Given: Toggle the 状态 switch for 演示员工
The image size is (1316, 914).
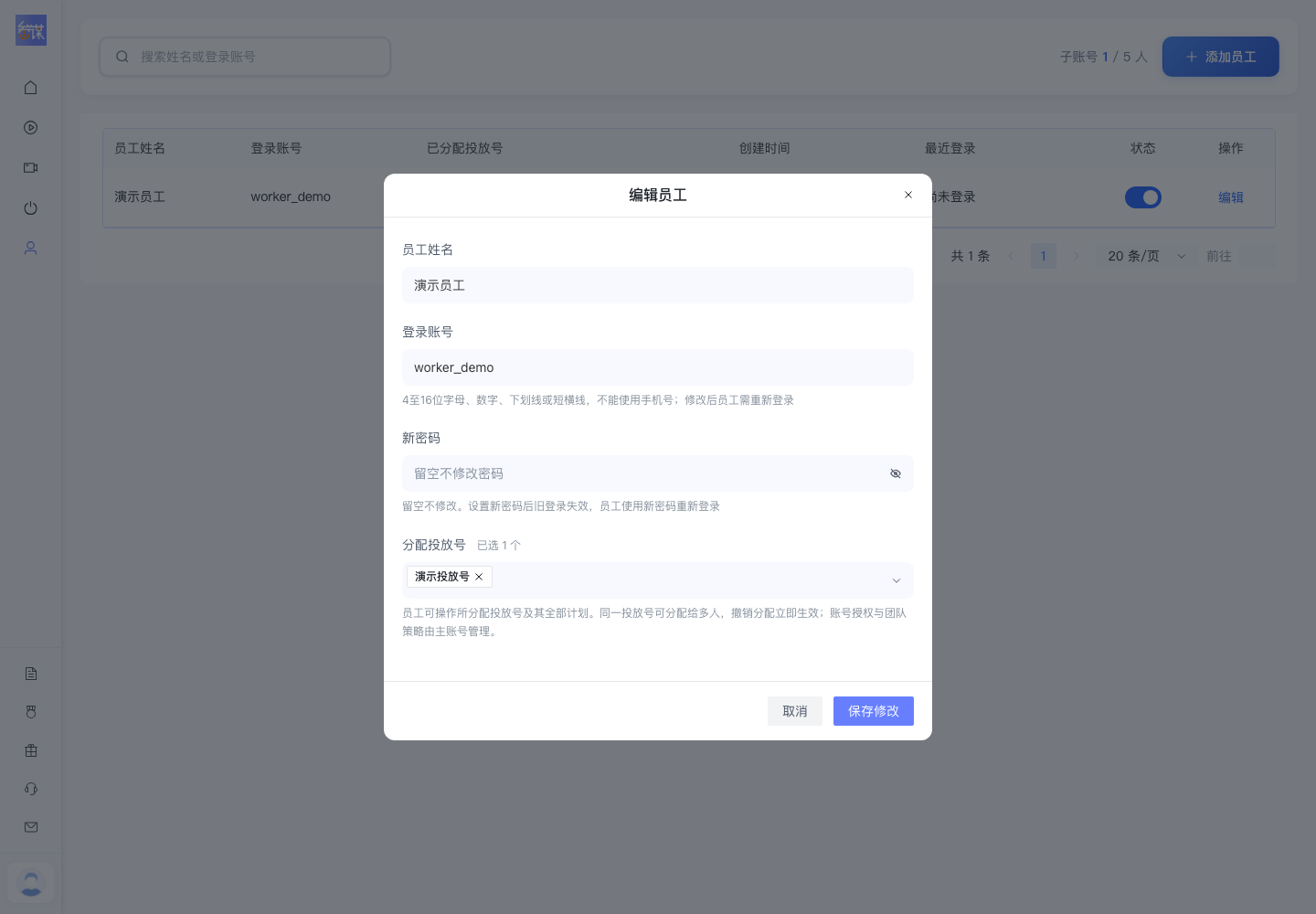Looking at the screenshot, I should 1143,197.
